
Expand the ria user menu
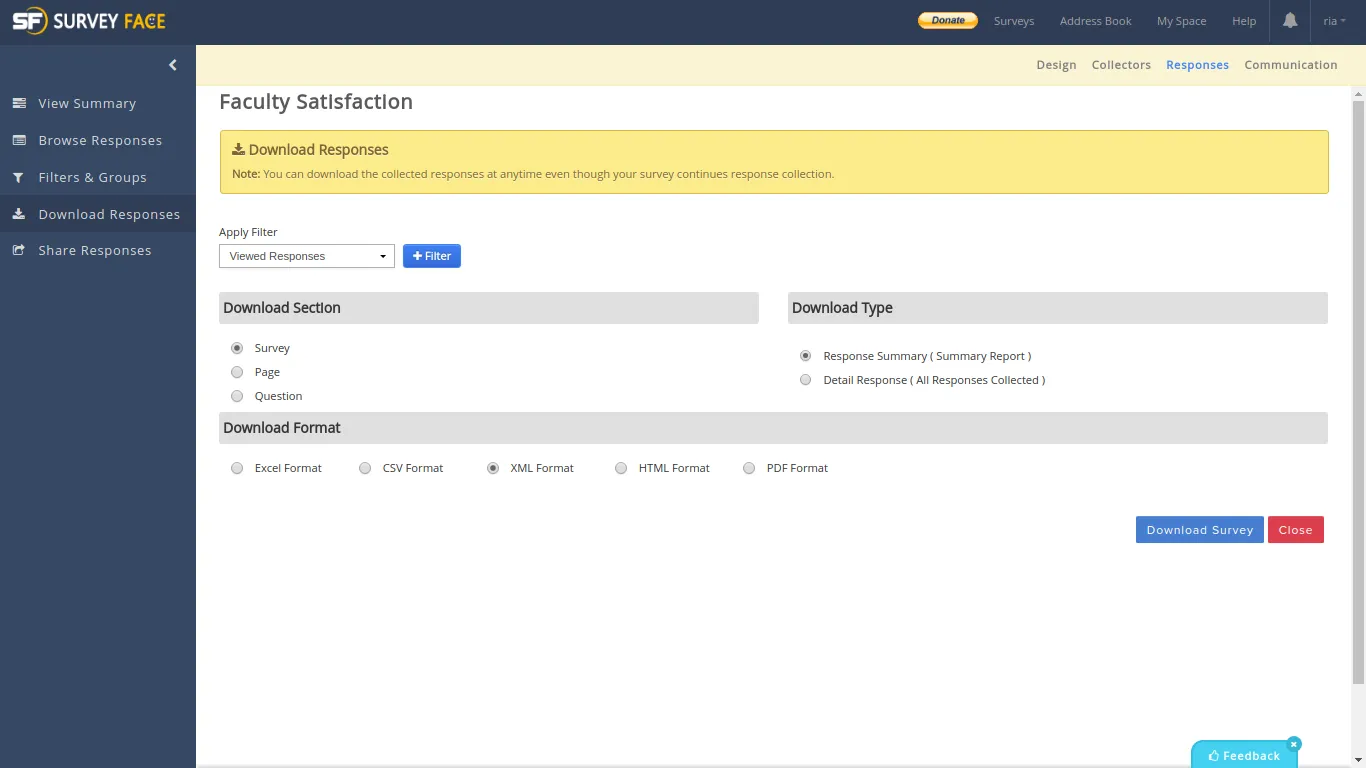[1334, 21]
